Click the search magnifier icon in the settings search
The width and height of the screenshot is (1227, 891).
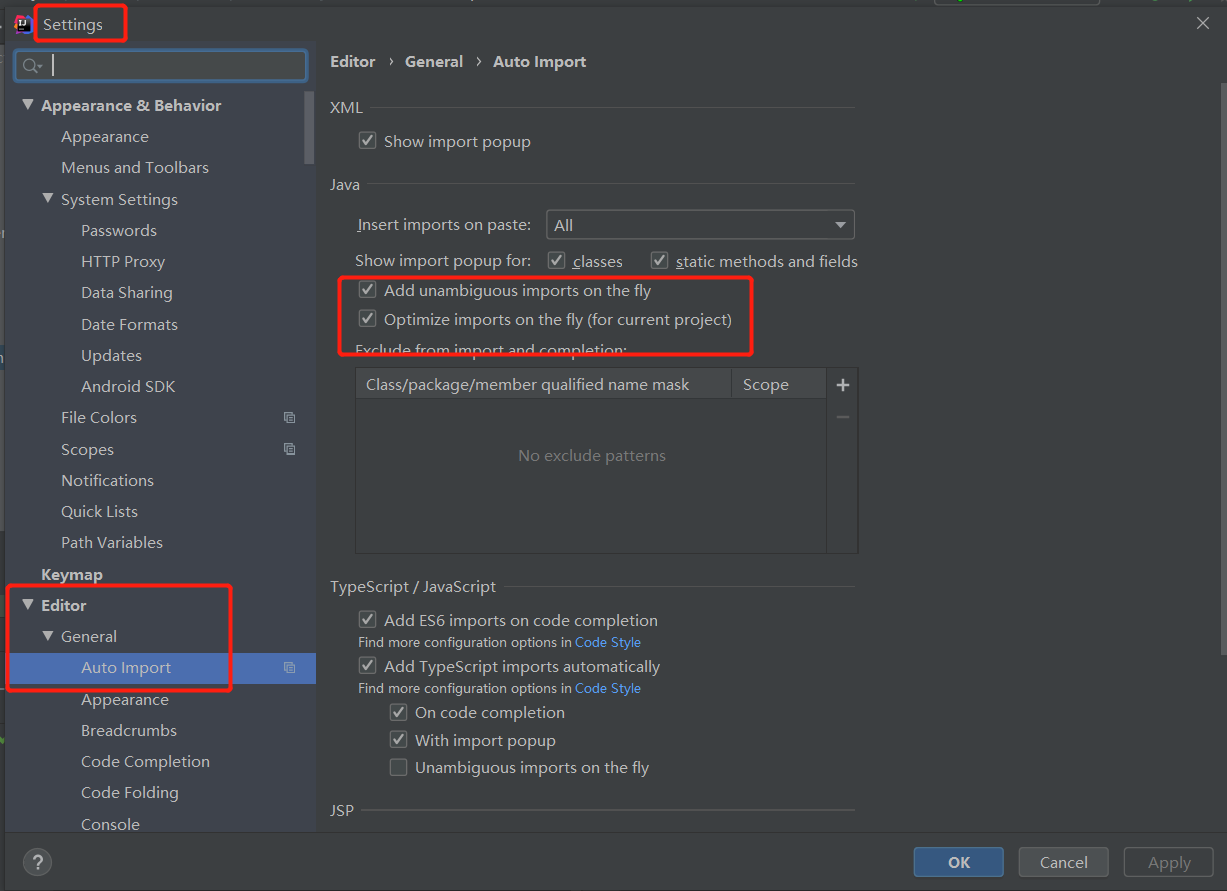tap(32, 66)
